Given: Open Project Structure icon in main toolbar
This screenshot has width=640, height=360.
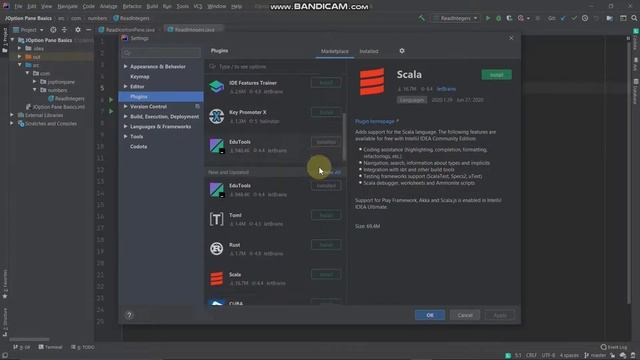Looking at the screenshot, I should pos(609,18).
